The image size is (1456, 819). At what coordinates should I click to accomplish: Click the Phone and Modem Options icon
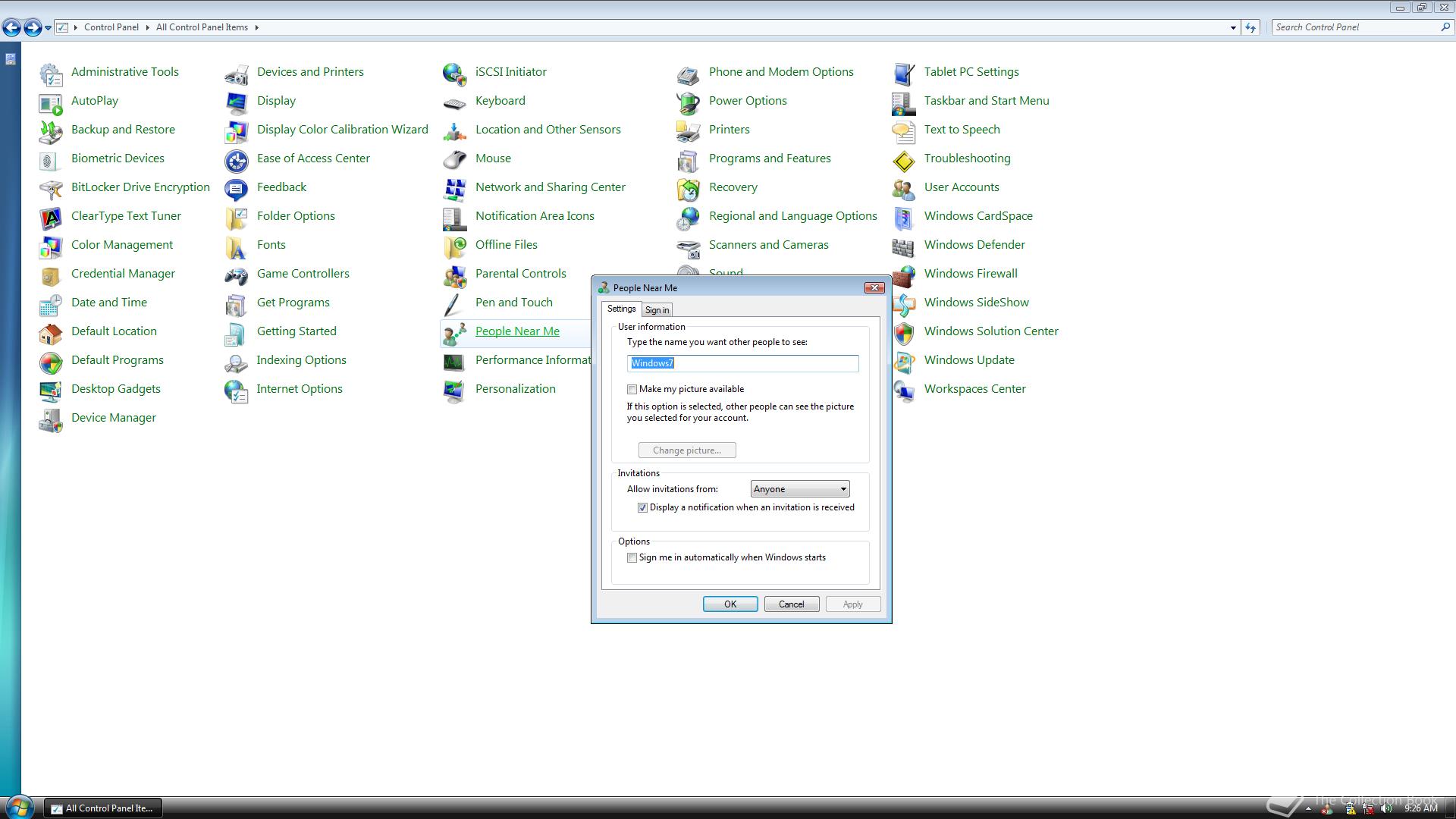[x=689, y=74]
